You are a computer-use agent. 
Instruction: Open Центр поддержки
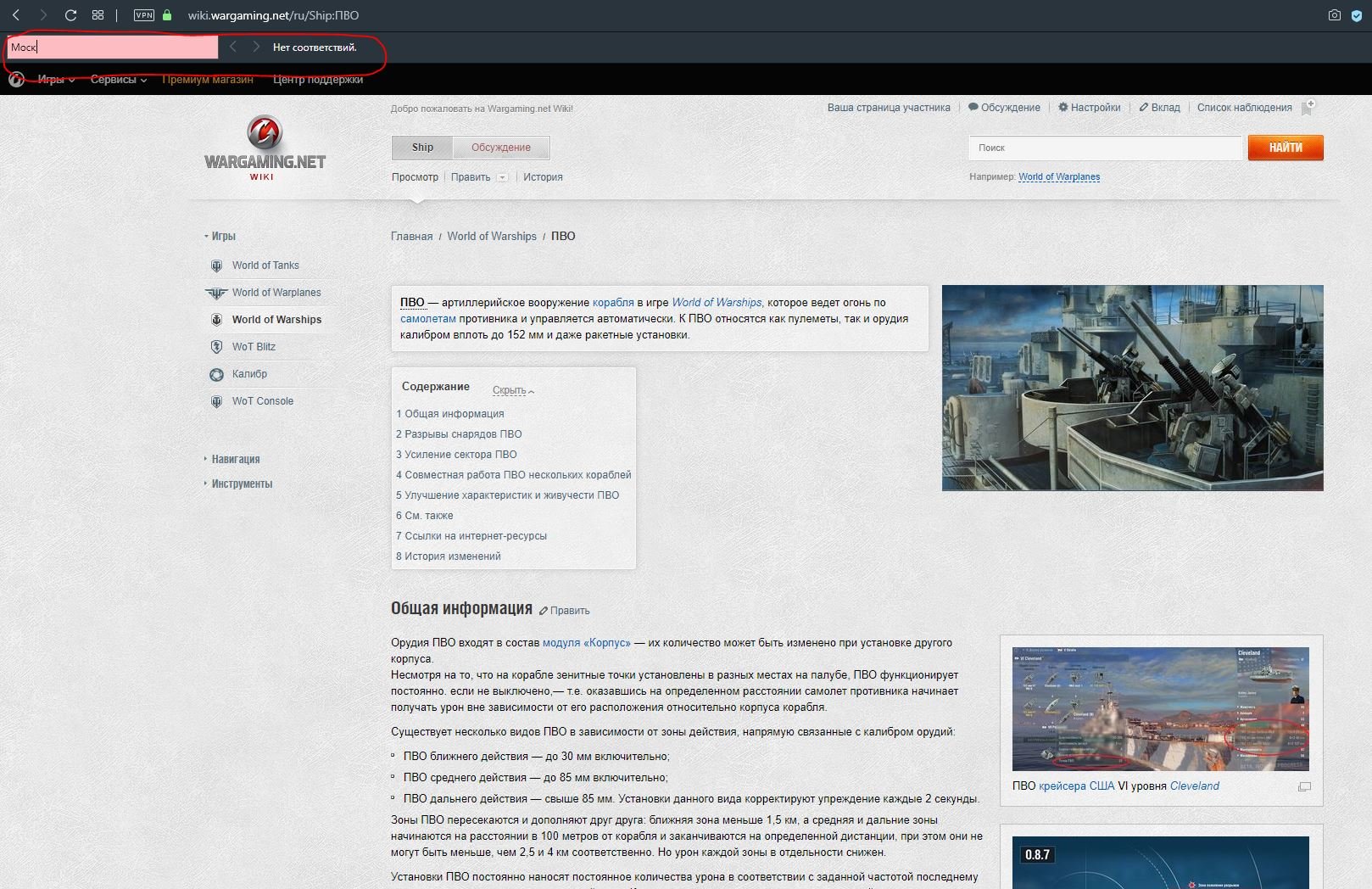point(318,80)
